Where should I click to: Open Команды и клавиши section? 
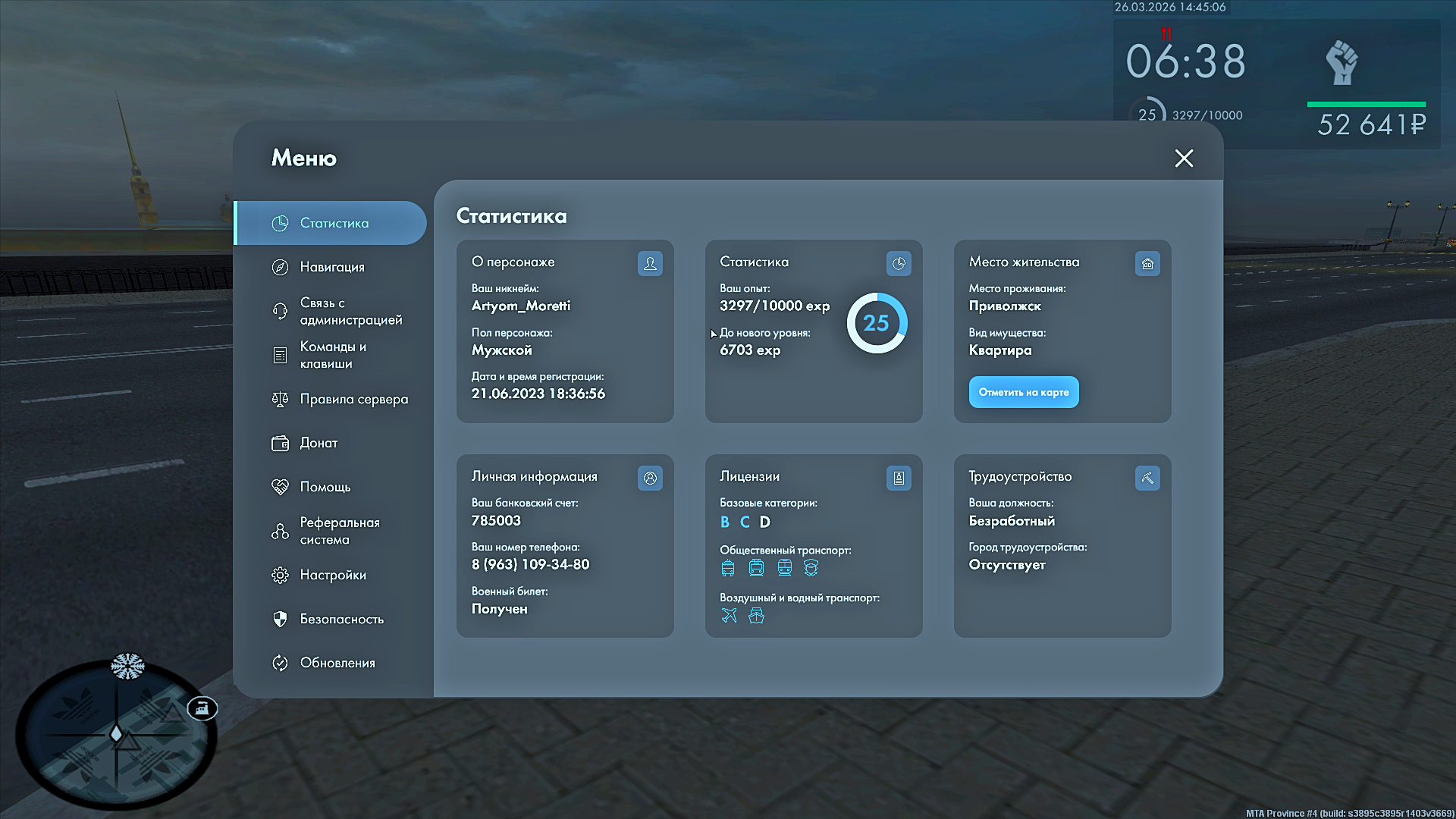point(333,355)
